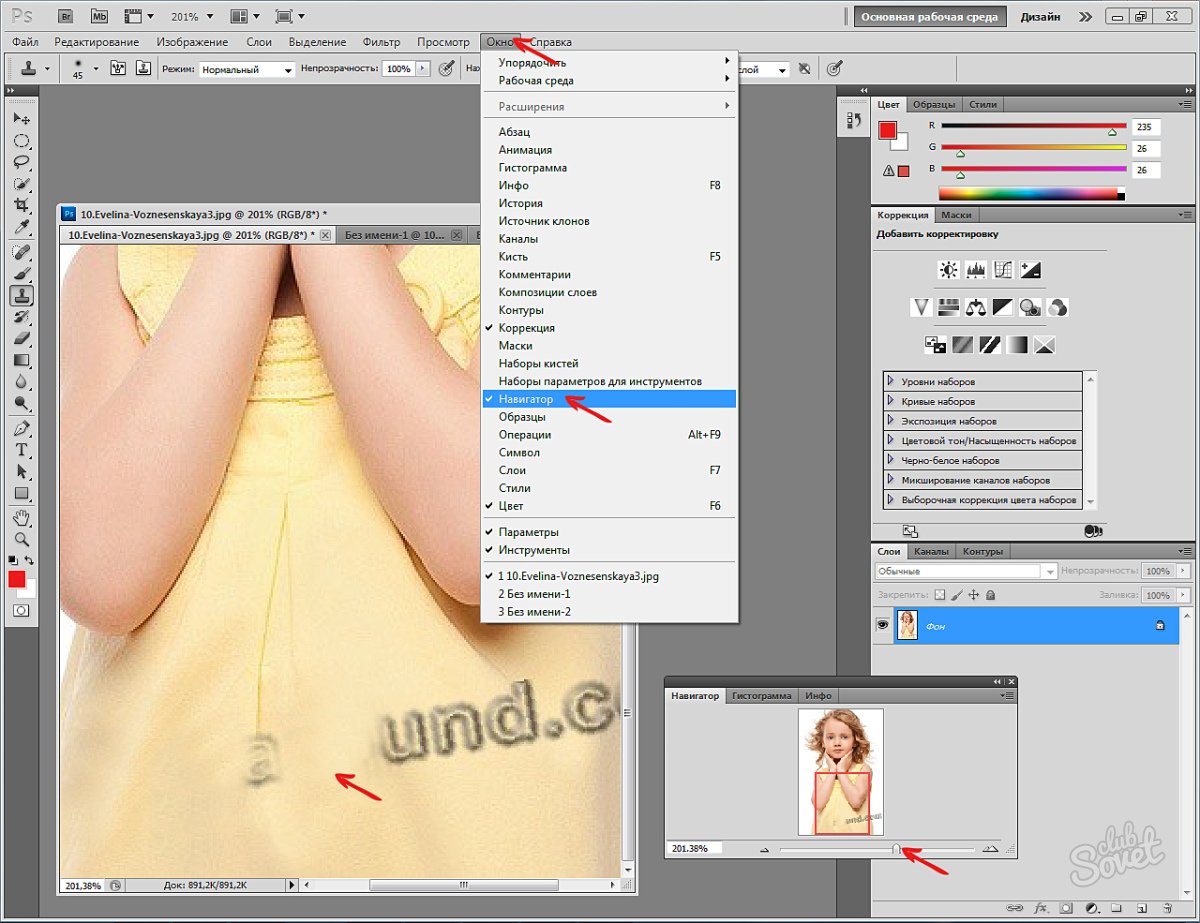Select the Quick Selection tool
1200x923 pixels.
pos(21,184)
